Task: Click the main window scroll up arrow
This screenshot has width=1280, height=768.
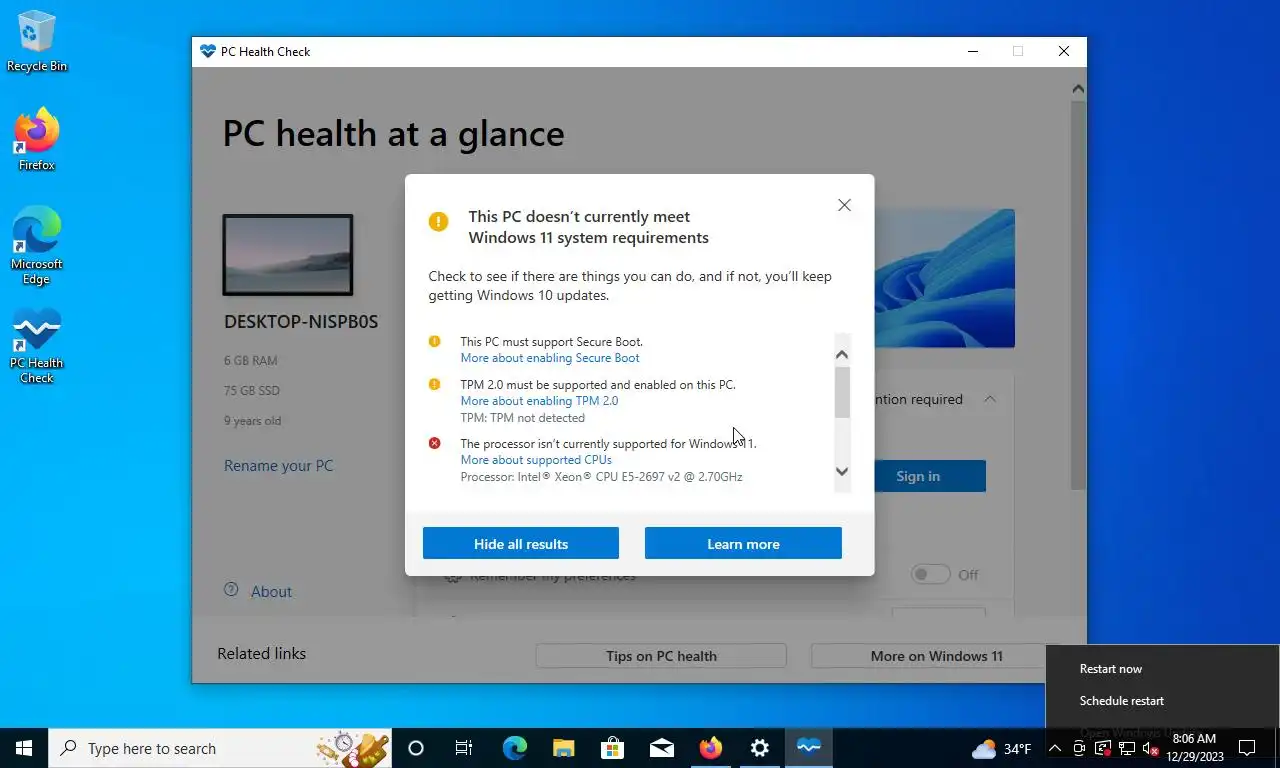Action: 1078,89
